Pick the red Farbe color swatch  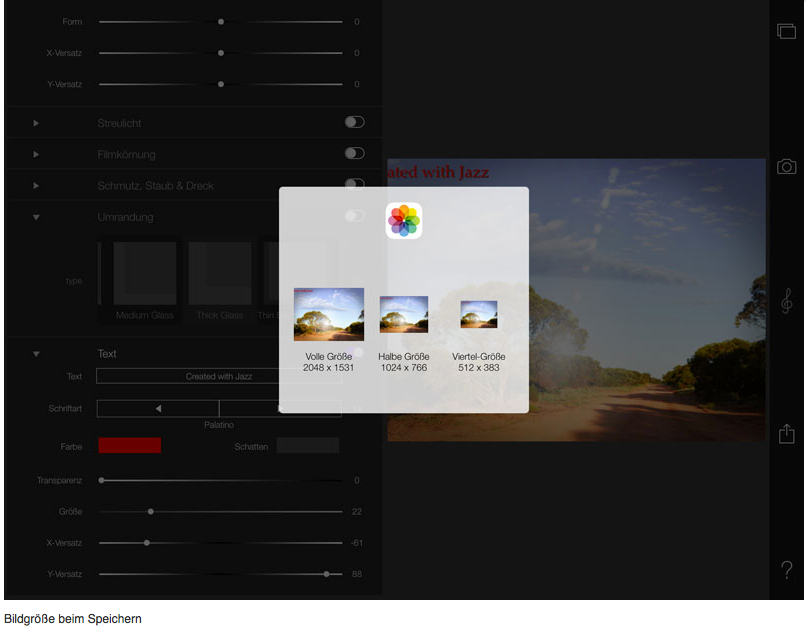pos(130,446)
